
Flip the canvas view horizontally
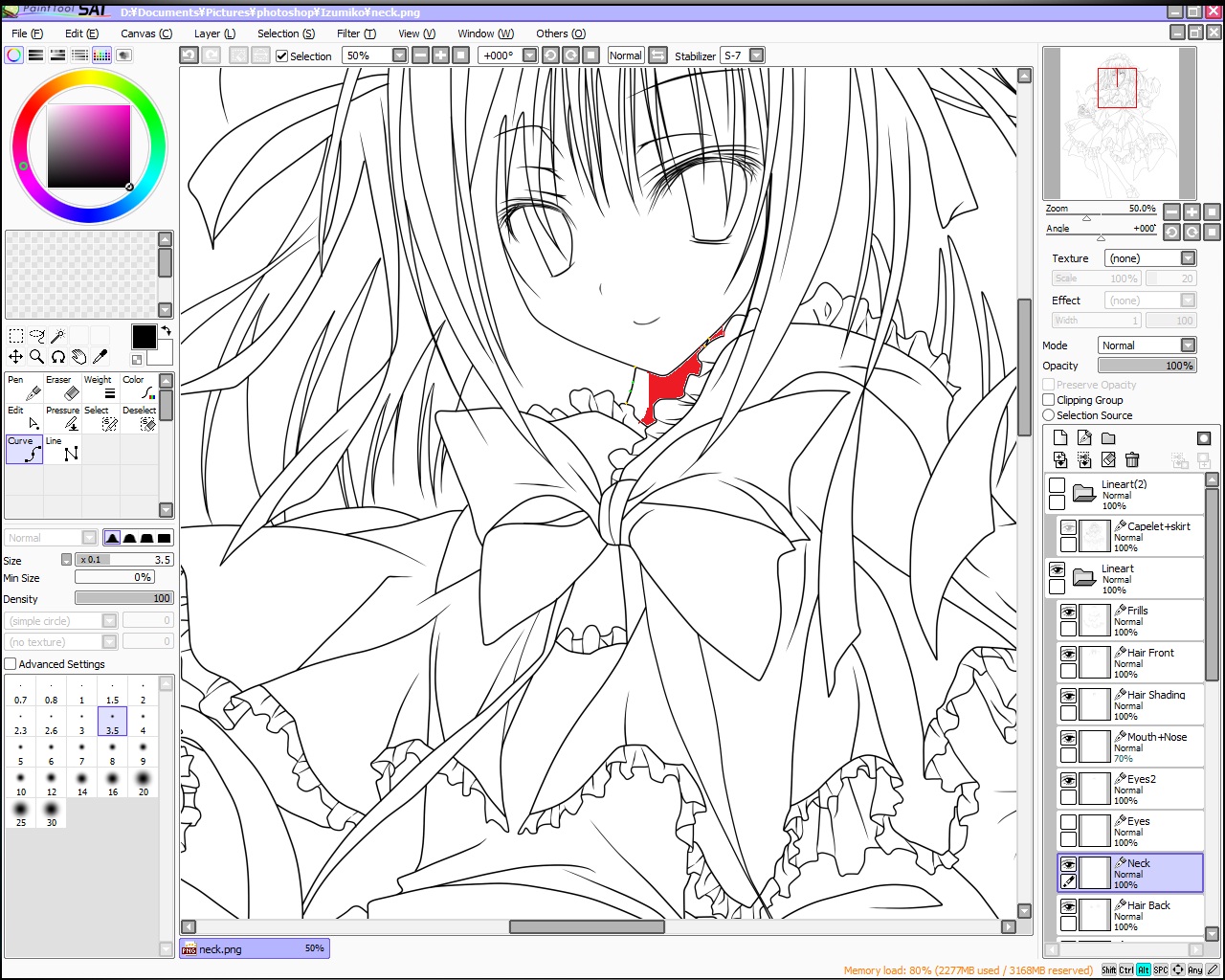pyautogui.click(x=658, y=56)
